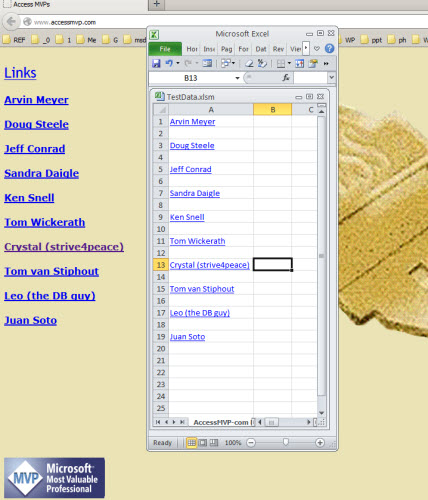Click Sandra Daigle hyperlink in Excel cell A7
This screenshot has width=428, height=500.
(195, 193)
